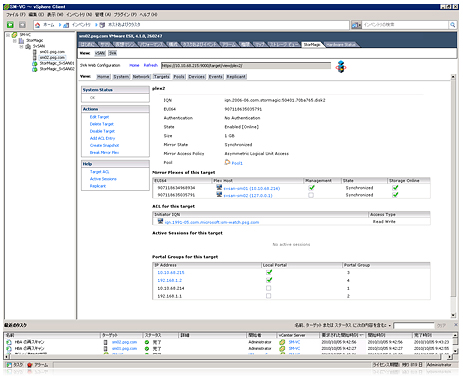Click the StorMagic_SvSAN02 VM icon
This screenshot has width=463, height=392.
click(35, 69)
